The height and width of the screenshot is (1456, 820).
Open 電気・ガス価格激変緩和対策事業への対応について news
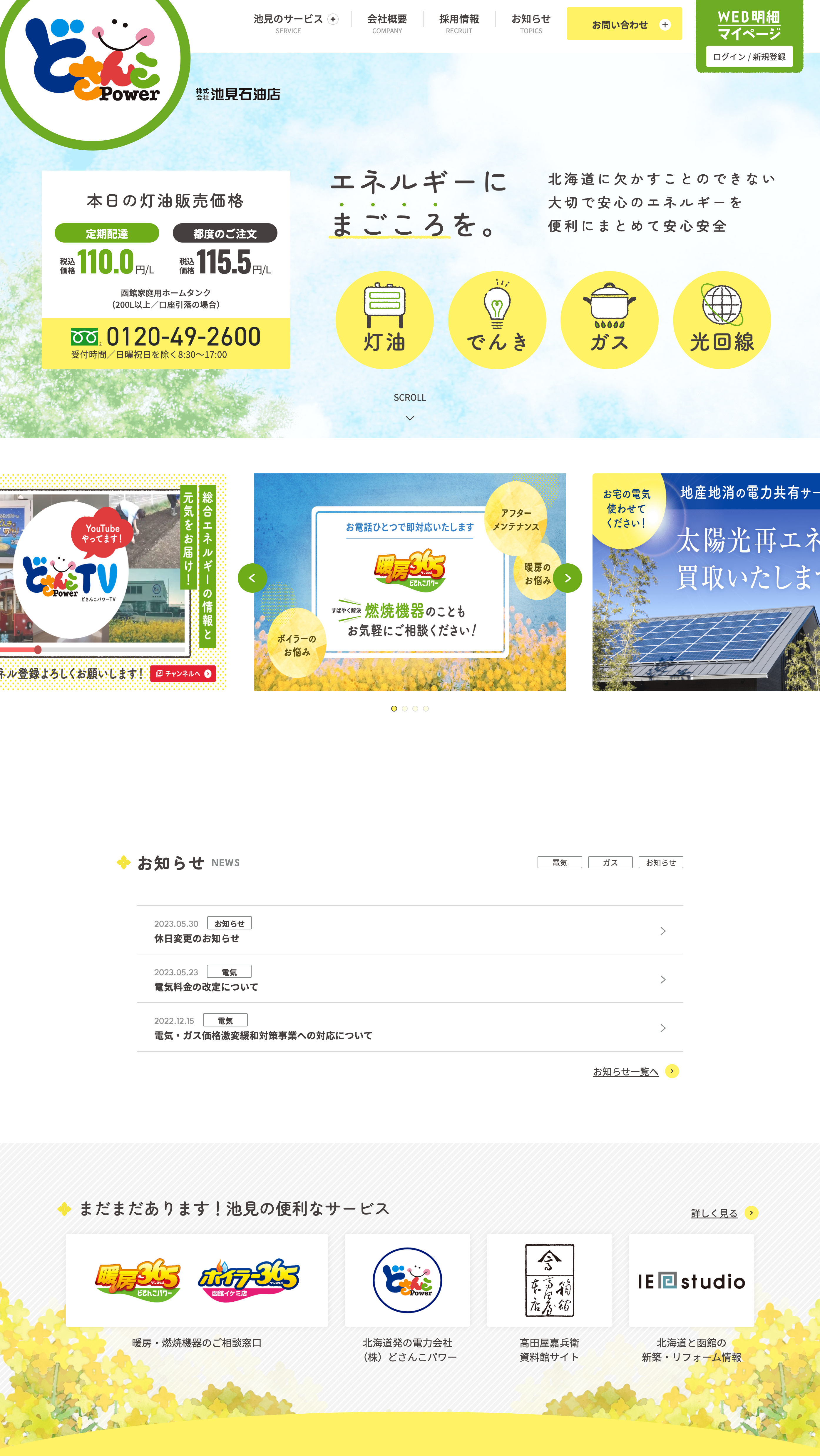tap(263, 1036)
